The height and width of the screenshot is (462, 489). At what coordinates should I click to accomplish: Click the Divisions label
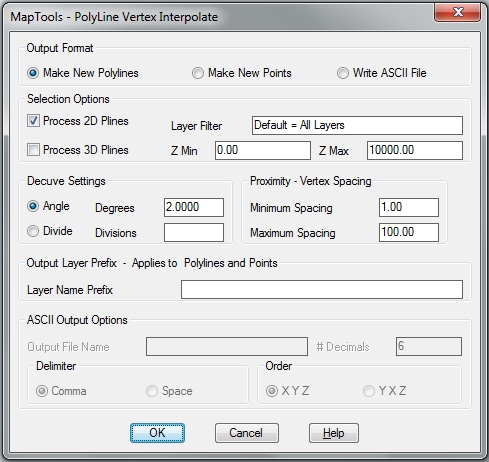click(x=116, y=233)
